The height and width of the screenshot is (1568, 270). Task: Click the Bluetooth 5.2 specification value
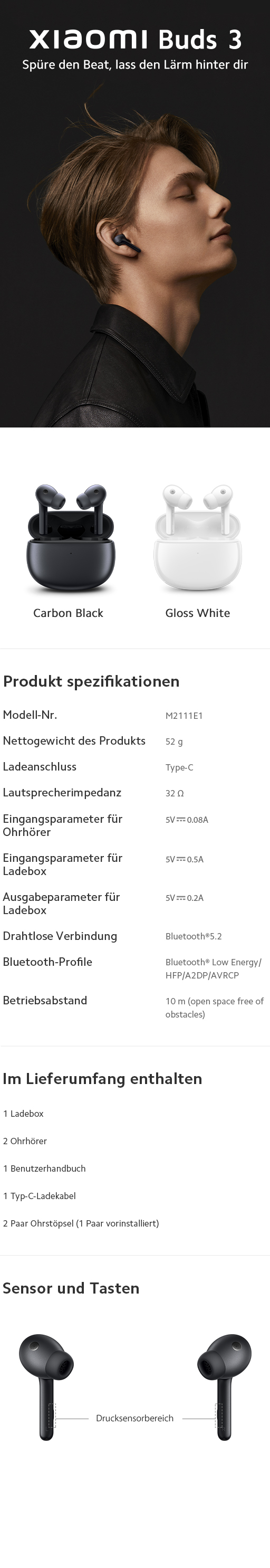tap(194, 936)
